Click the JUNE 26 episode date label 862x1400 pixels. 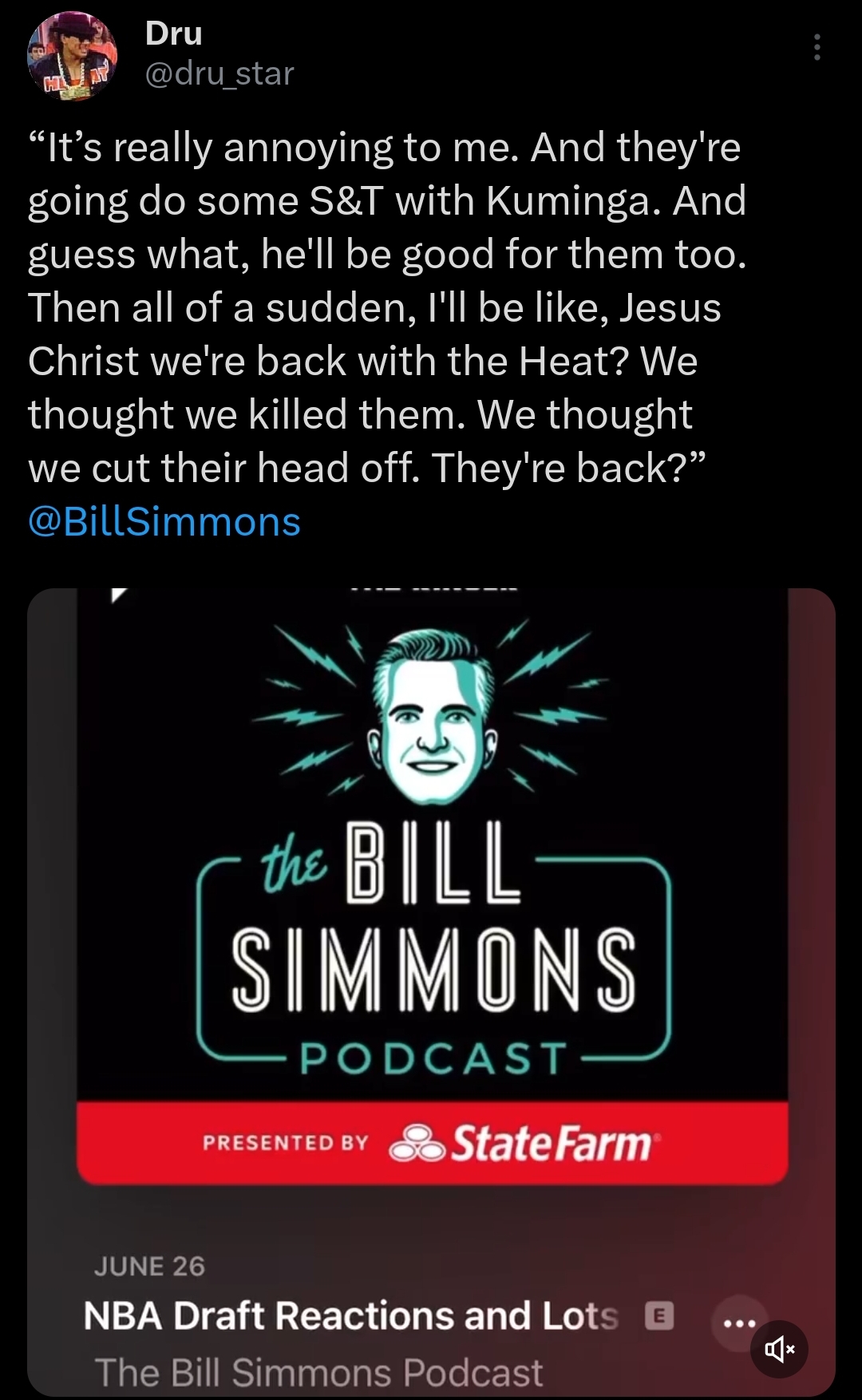pos(149,1266)
